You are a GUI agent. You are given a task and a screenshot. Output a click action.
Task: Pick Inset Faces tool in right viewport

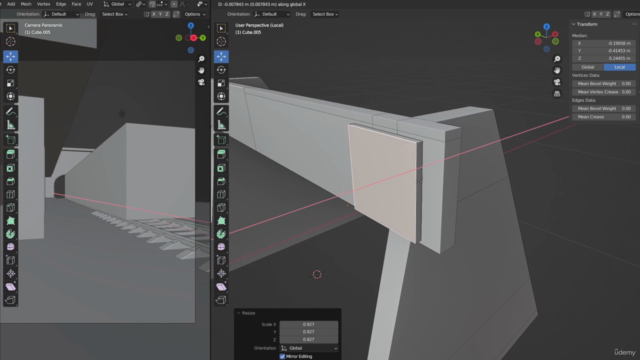(221, 168)
